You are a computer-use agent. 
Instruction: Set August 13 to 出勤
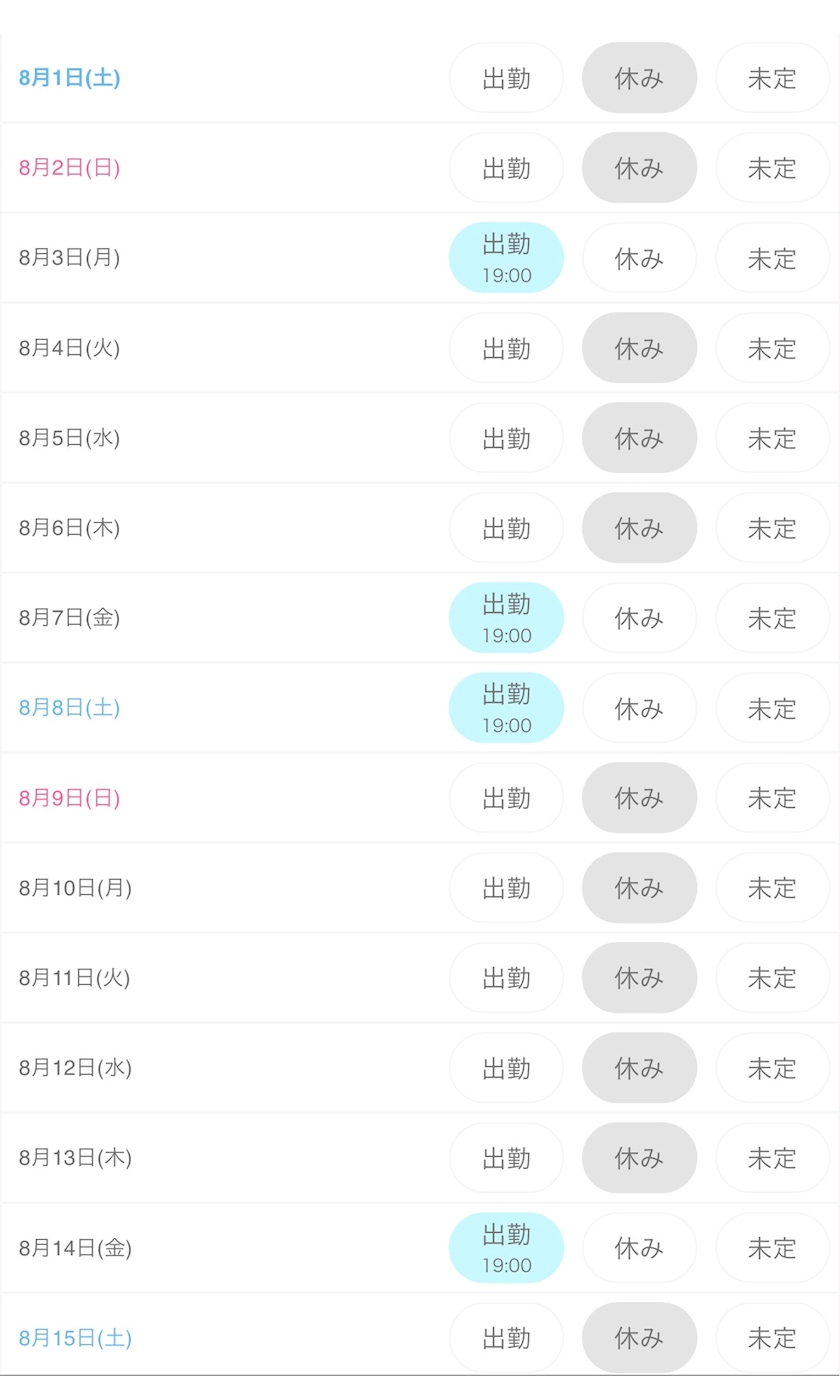pyautogui.click(x=506, y=1158)
